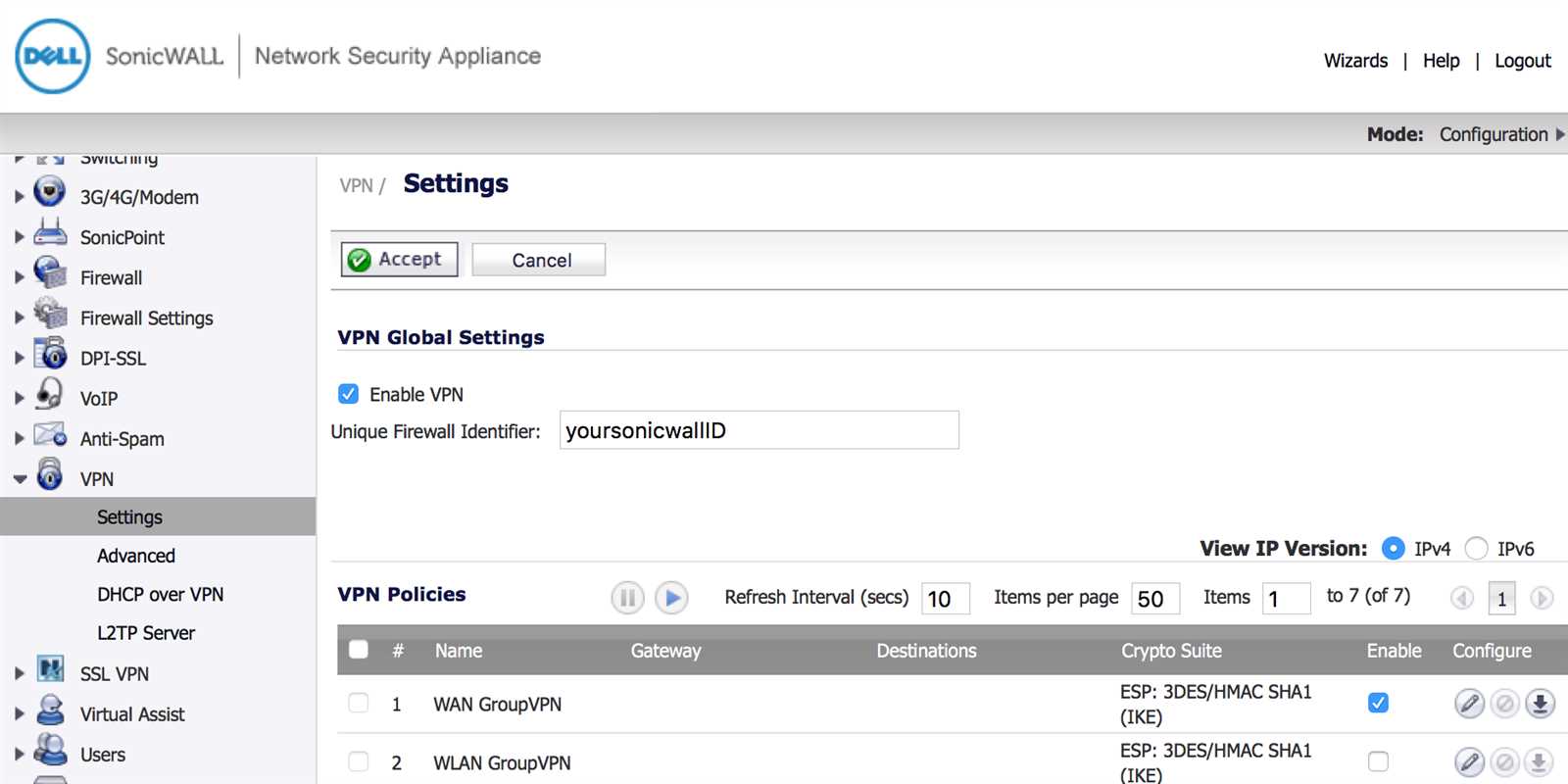Sort policies by Crypto Suite column
This screenshot has height=784, width=1568.
1171,651
